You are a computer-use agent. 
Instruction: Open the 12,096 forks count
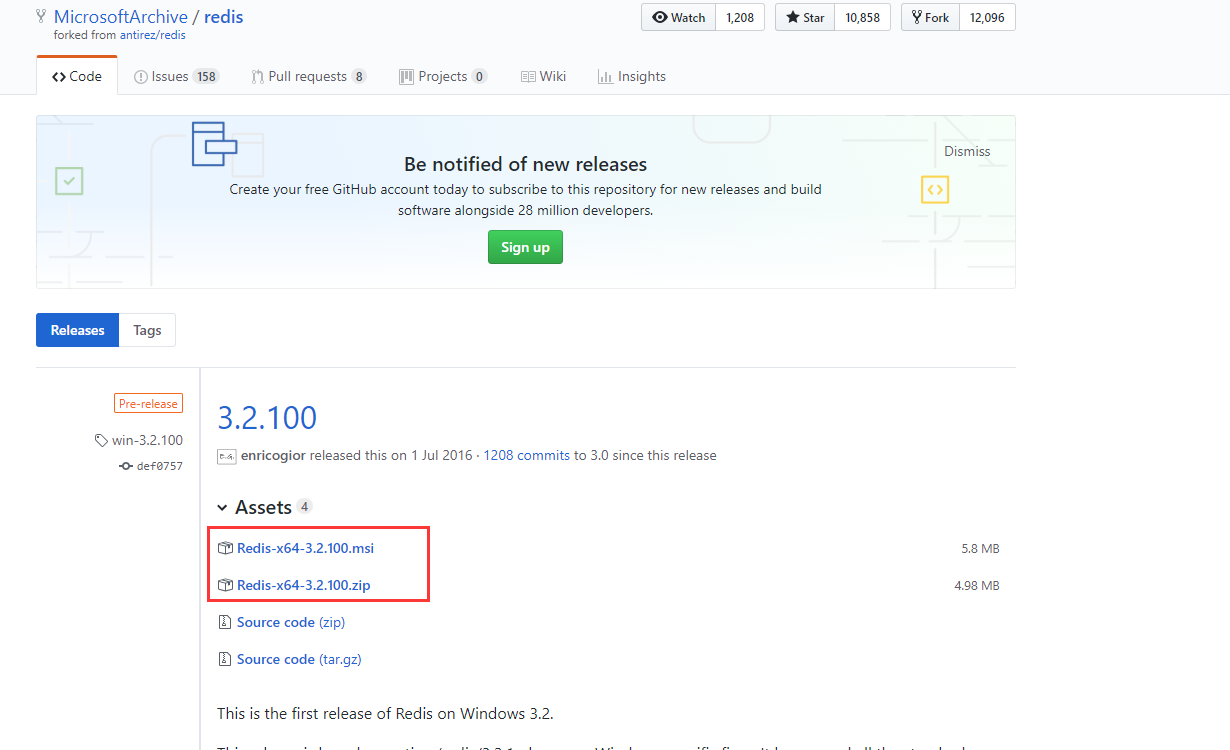(987, 17)
